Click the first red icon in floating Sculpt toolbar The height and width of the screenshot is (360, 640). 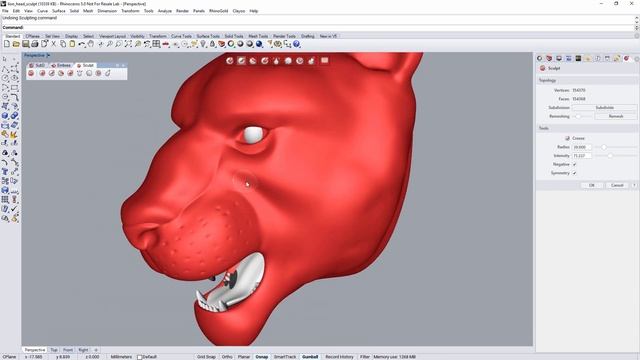coord(31,73)
